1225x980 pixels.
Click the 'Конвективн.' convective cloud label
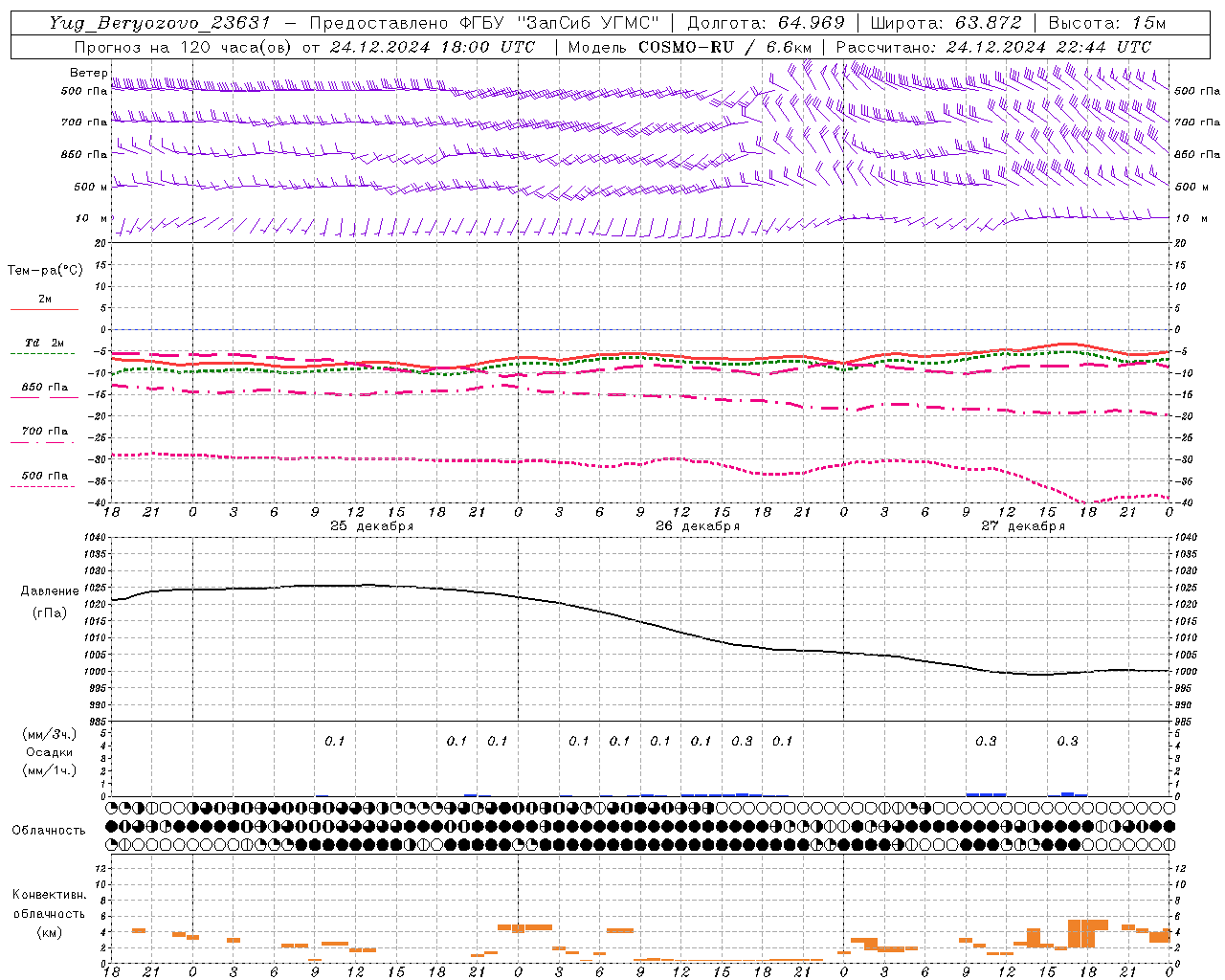pyautogui.click(x=50, y=895)
